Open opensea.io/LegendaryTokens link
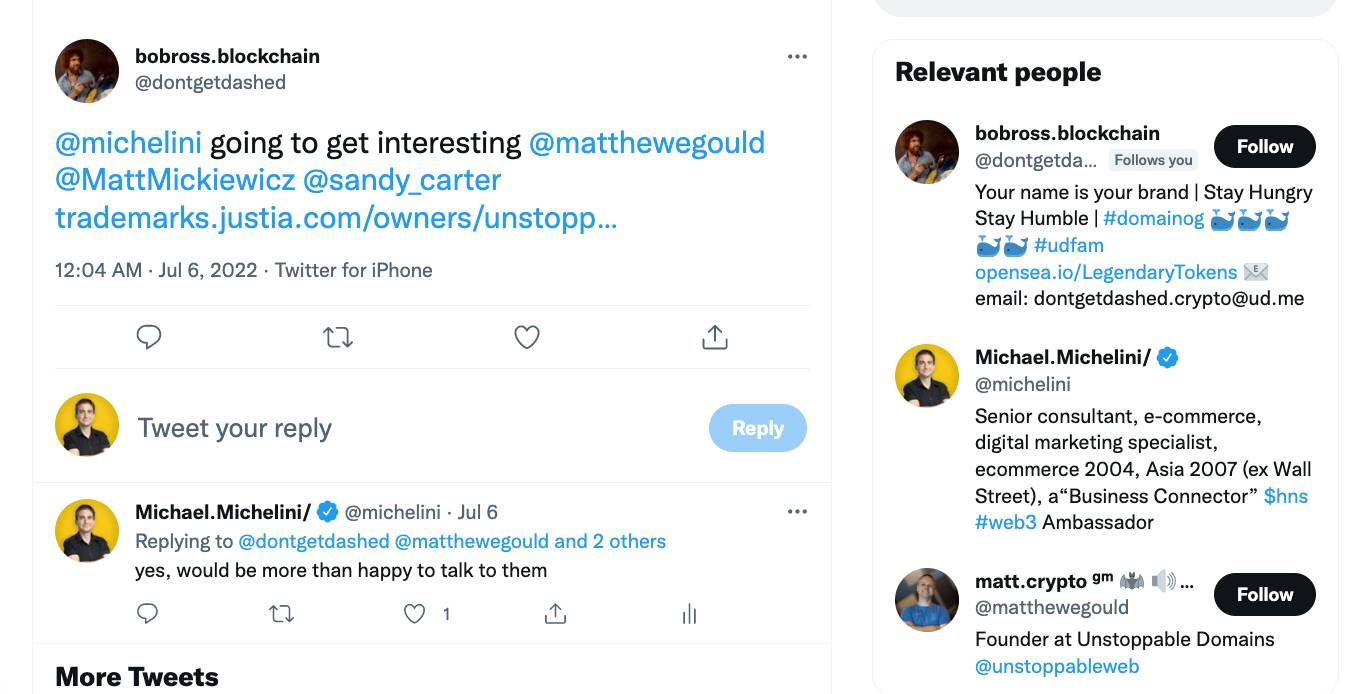This screenshot has height=694, width=1356. pyautogui.click(x=1105, y=272)
